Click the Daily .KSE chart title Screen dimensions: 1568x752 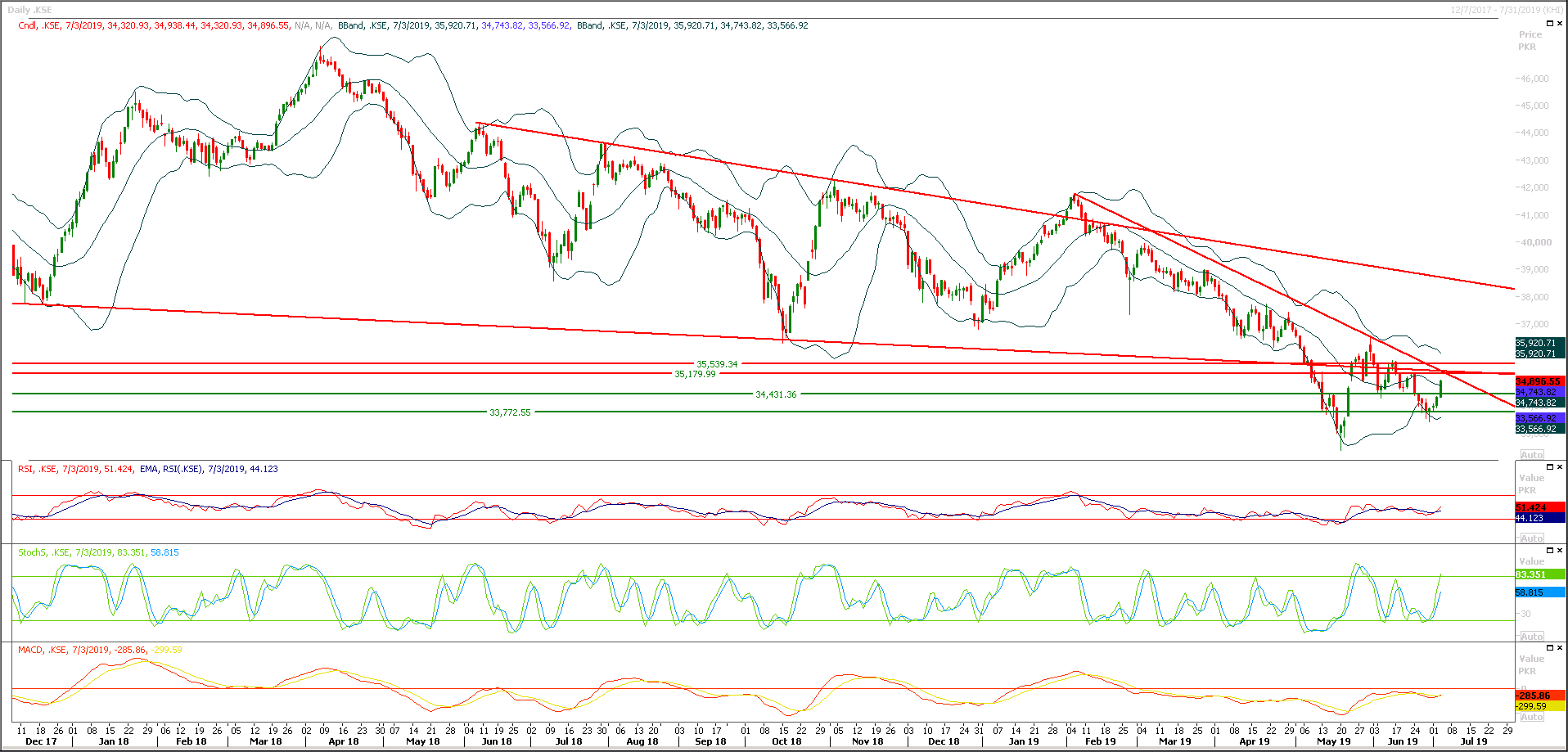click(x=29, y=9)
